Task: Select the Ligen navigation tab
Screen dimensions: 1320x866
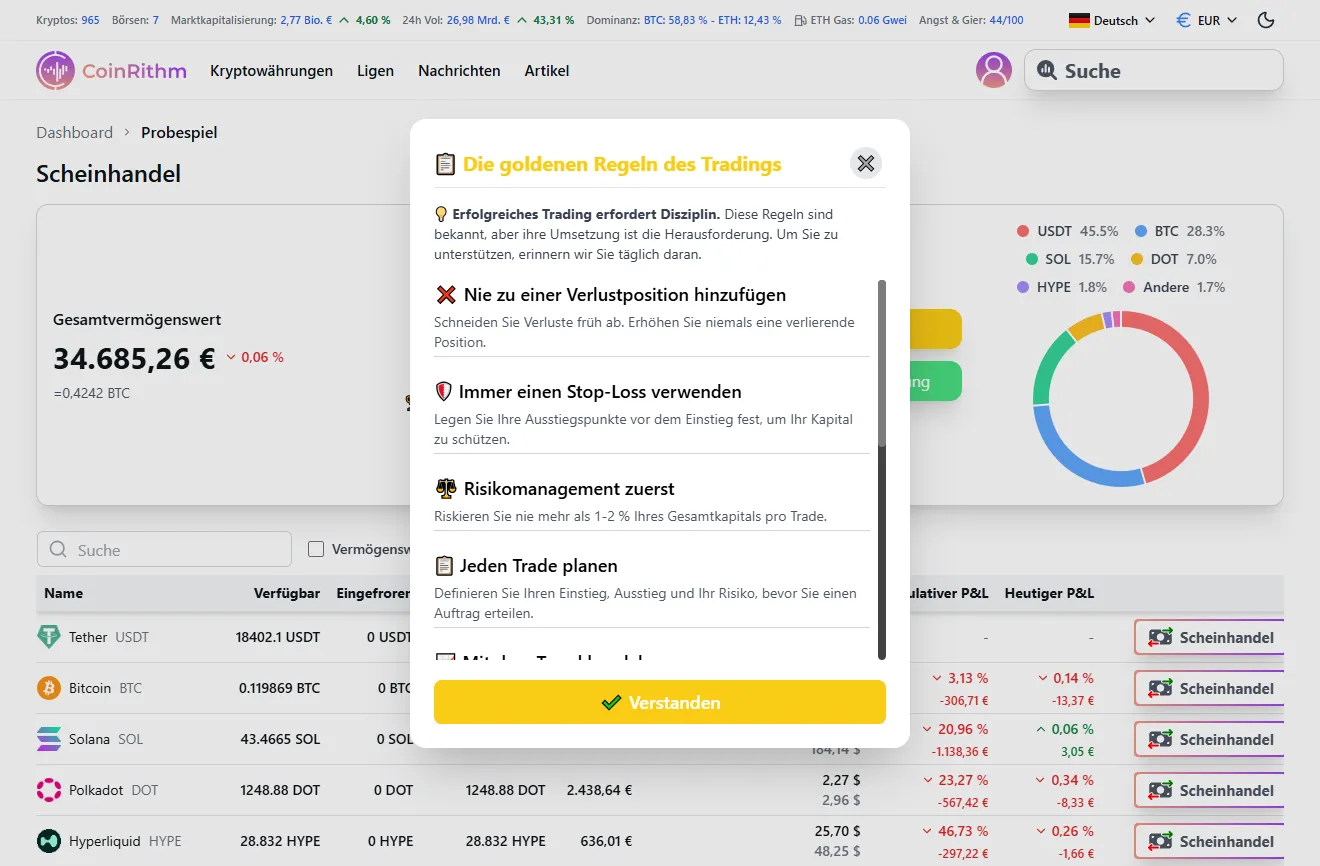Action: click(x=375, y=70)
